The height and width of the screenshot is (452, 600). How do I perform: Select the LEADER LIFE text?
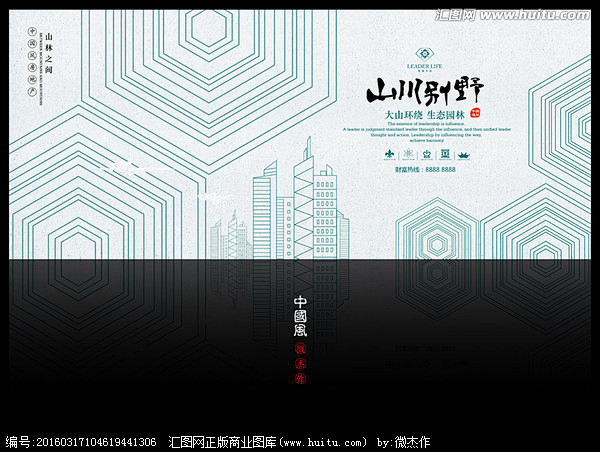[424, 66]
